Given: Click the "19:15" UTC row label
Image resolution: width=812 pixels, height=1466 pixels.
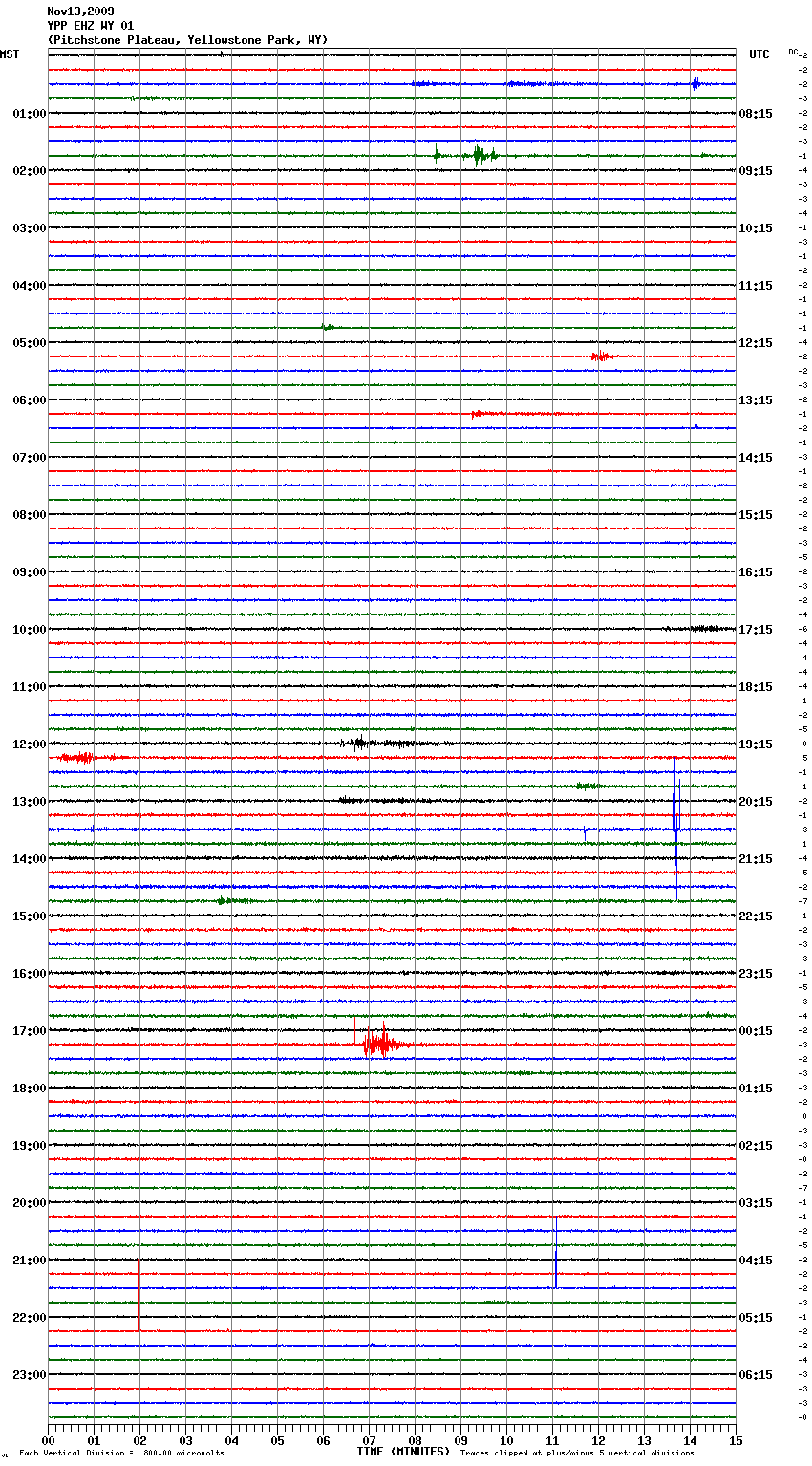Looking at the screenshot, I should point(756,744).
